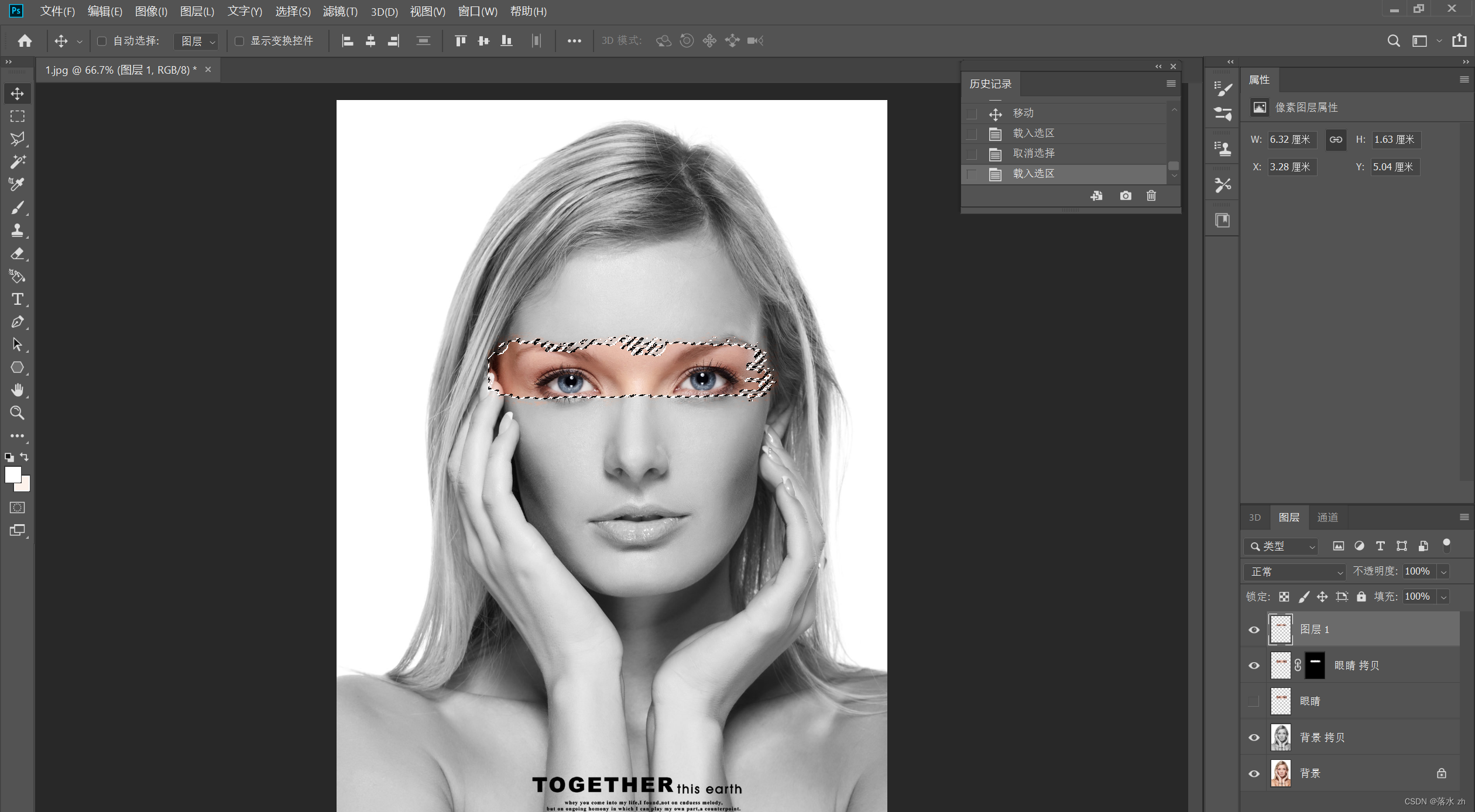This screenshot has height=812, width=1475.
Task: Select the Hand tool
Action: point(17,390)
